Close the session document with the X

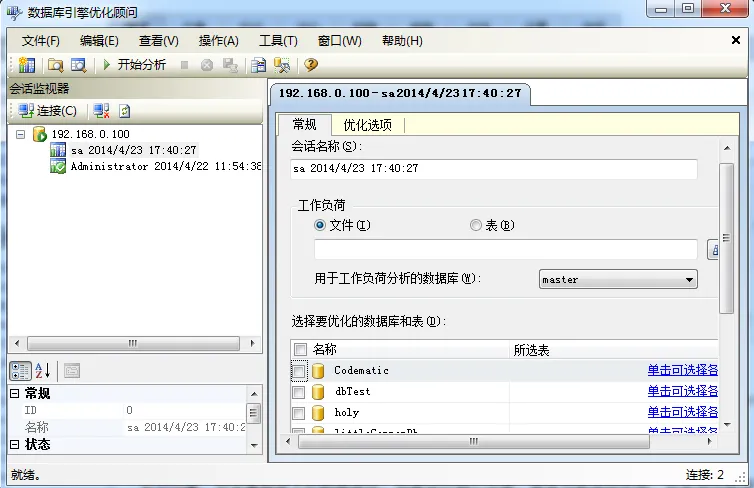[x=736, y=40]
